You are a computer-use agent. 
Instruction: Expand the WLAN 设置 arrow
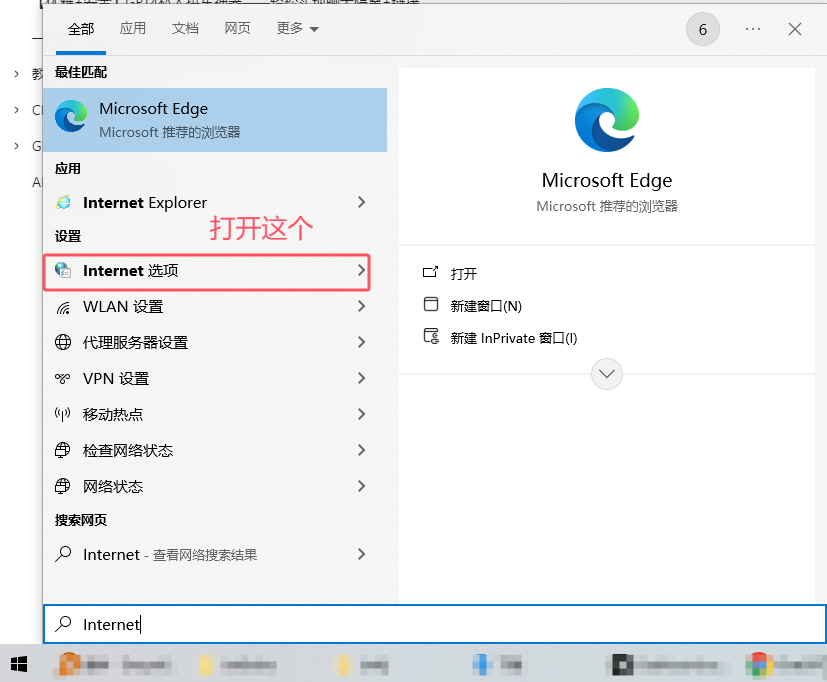361,306
